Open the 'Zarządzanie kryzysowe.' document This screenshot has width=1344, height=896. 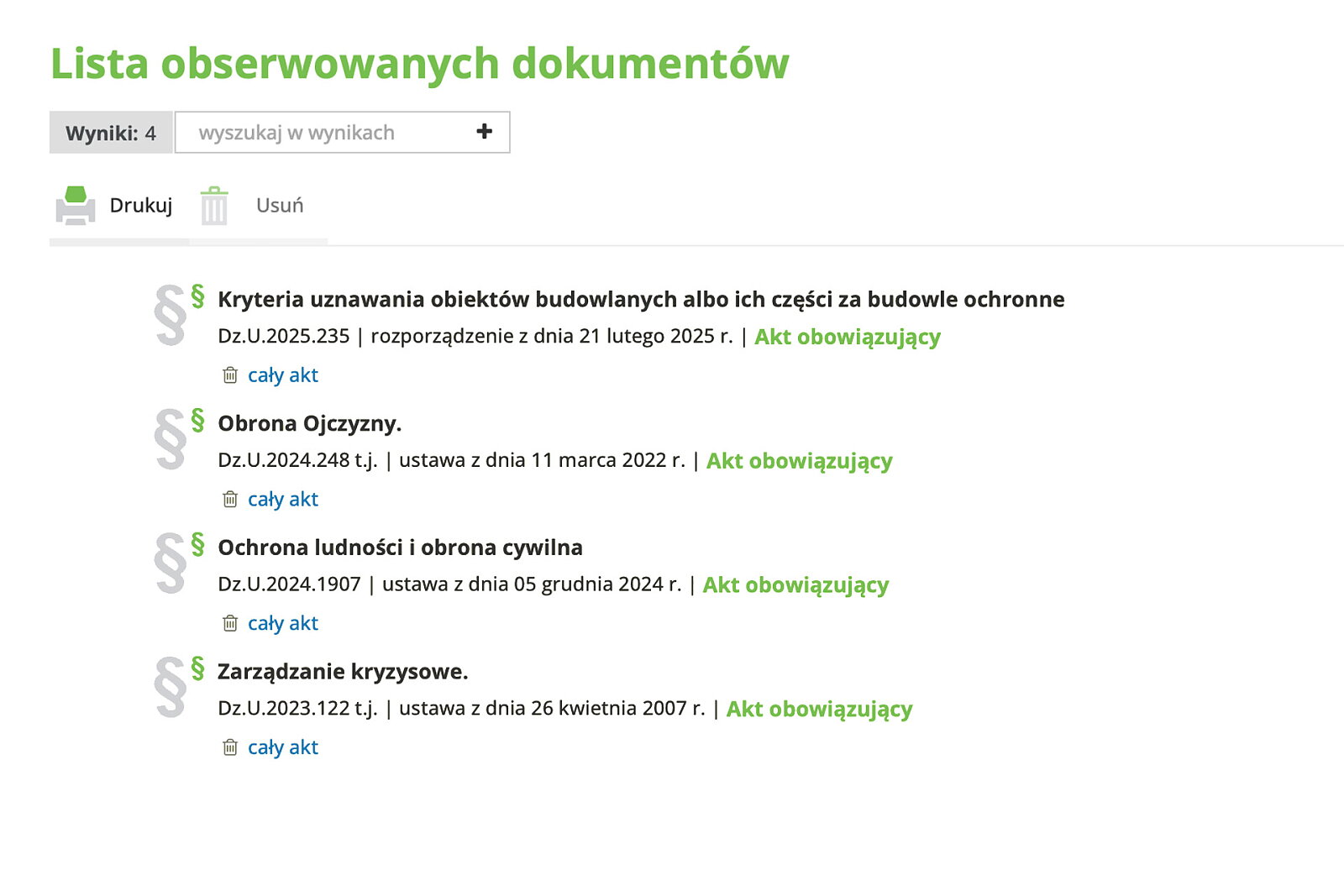(x=343, y=672)
